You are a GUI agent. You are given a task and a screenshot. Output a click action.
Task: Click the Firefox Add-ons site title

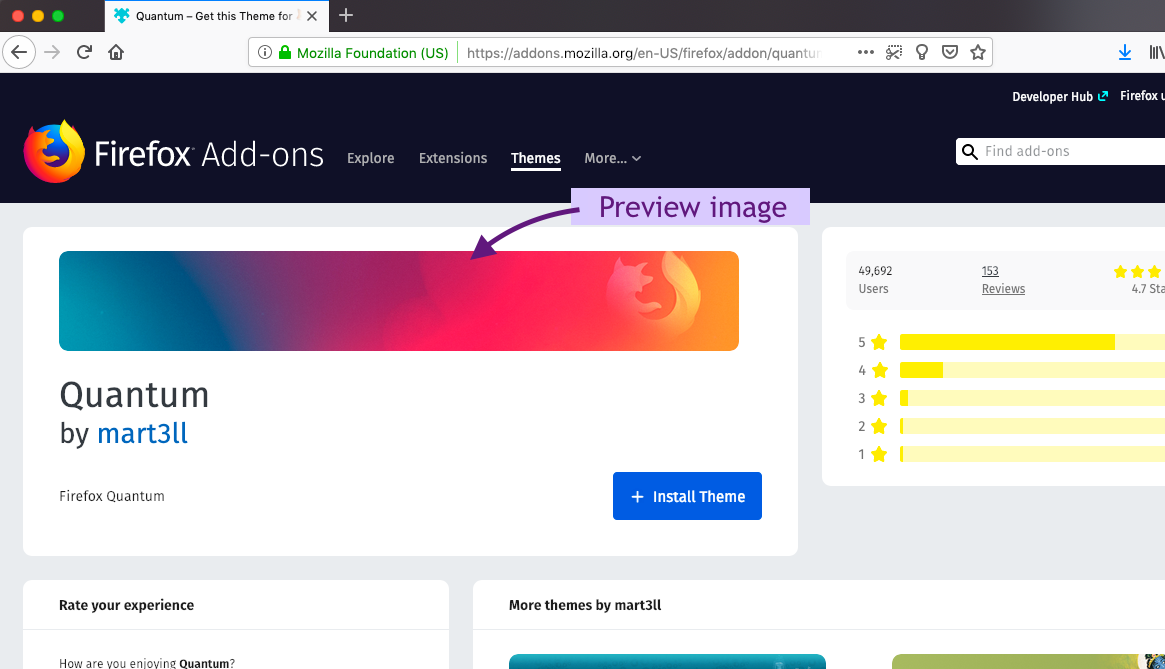click(209, 155)
